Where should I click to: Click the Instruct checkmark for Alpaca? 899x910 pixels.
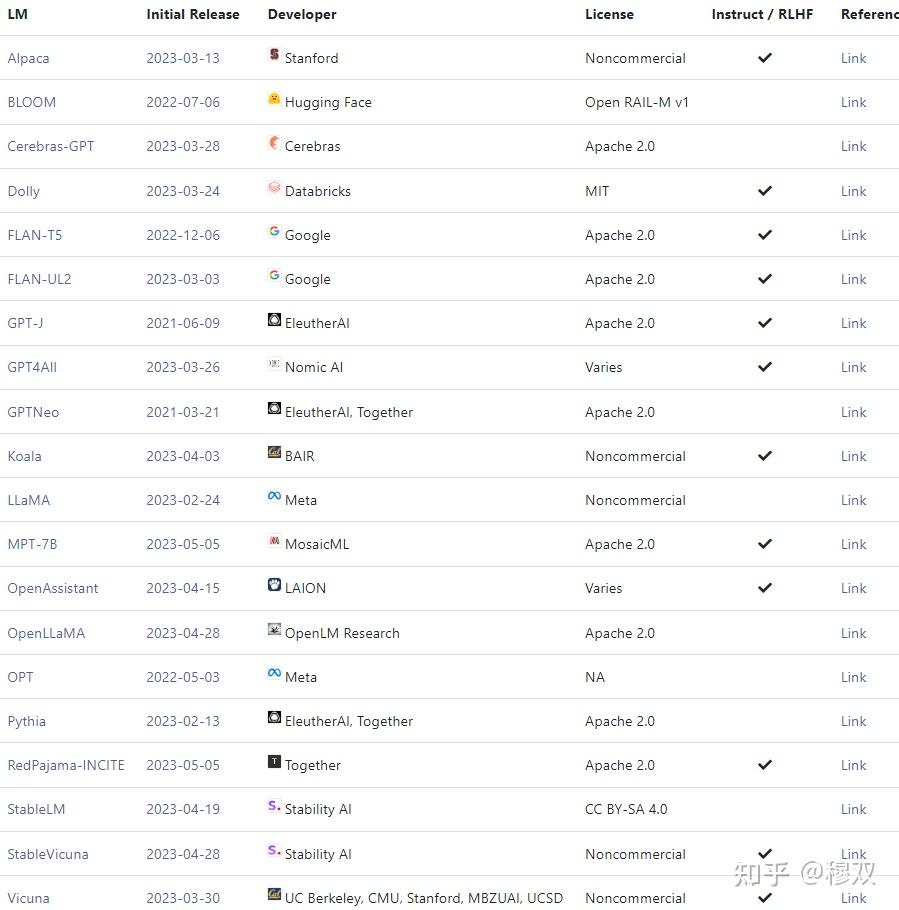(765, 58)
